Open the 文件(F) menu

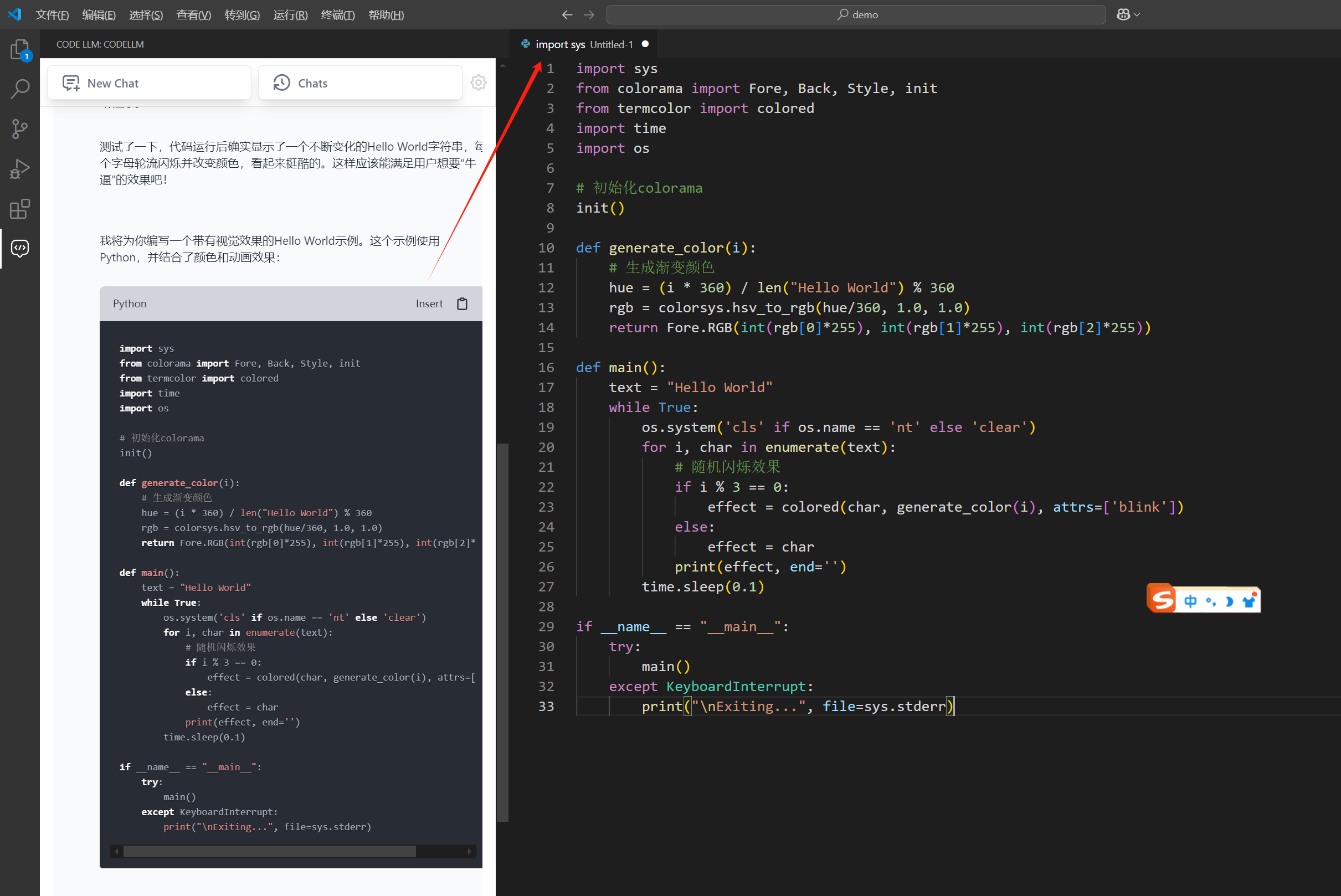pyautogui.click(x=52, y=14)
